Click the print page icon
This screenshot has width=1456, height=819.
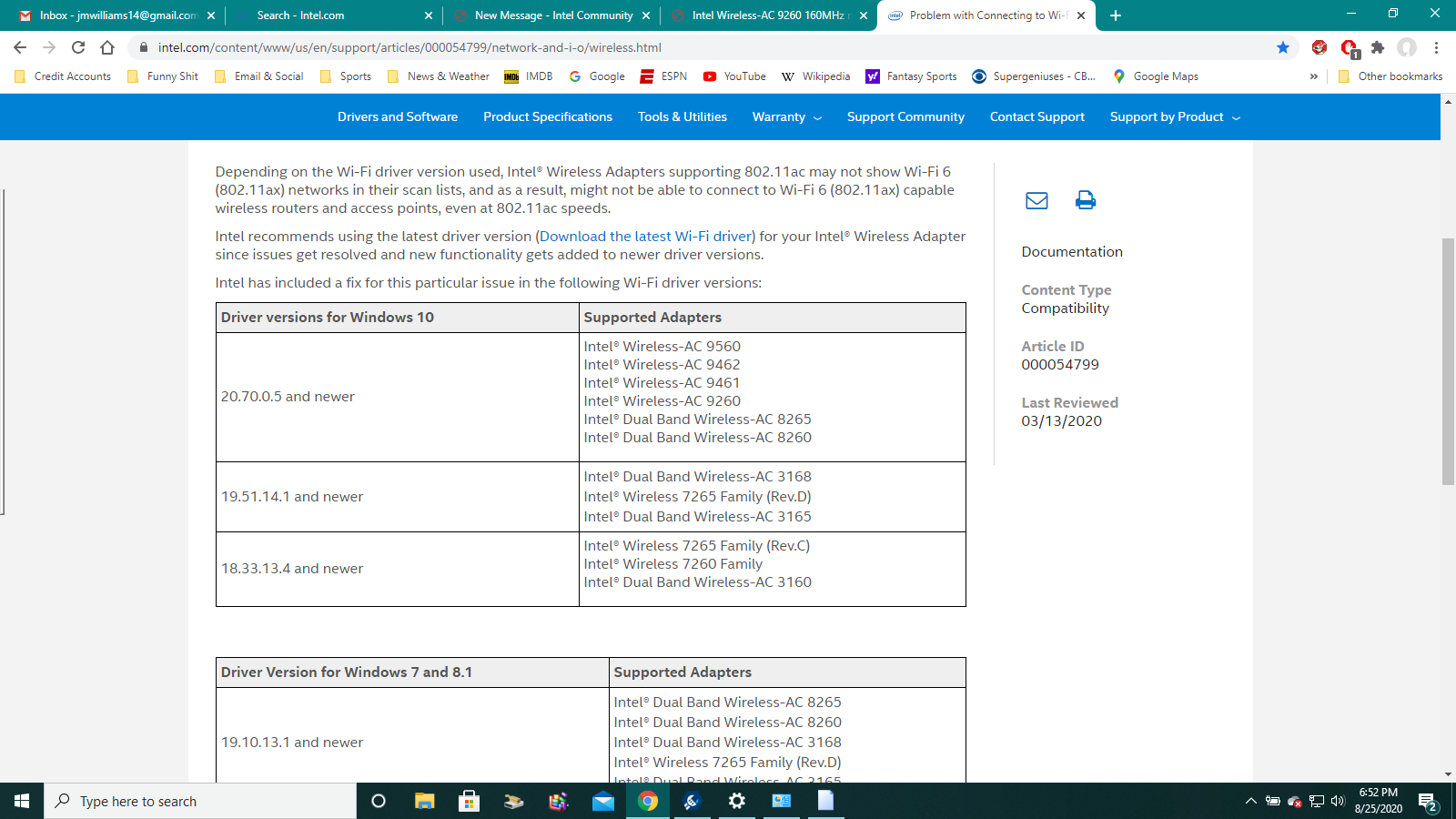[1085, 200]
